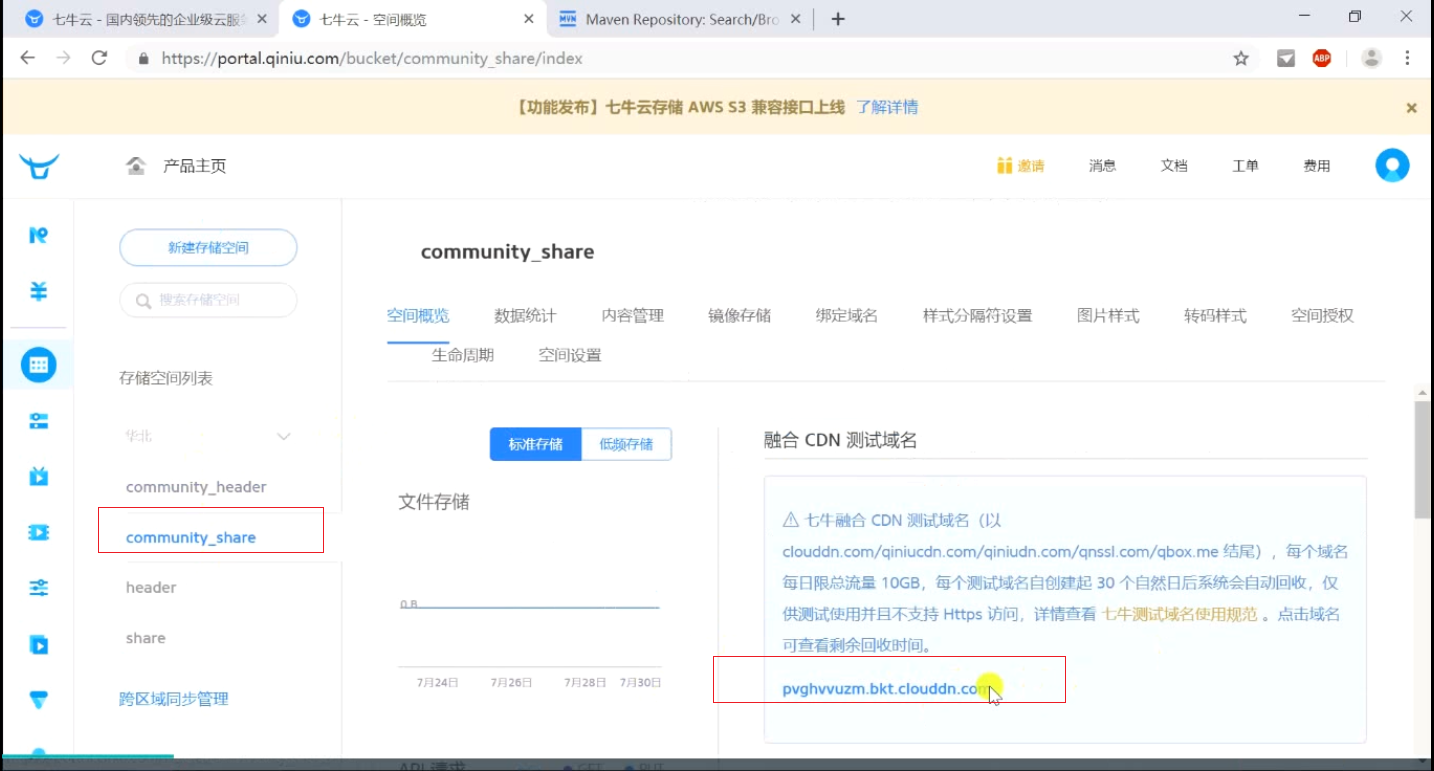Open the Chrome three-dot menu
Screen dimensions: 1434x771
click(x=1408, y=58)
